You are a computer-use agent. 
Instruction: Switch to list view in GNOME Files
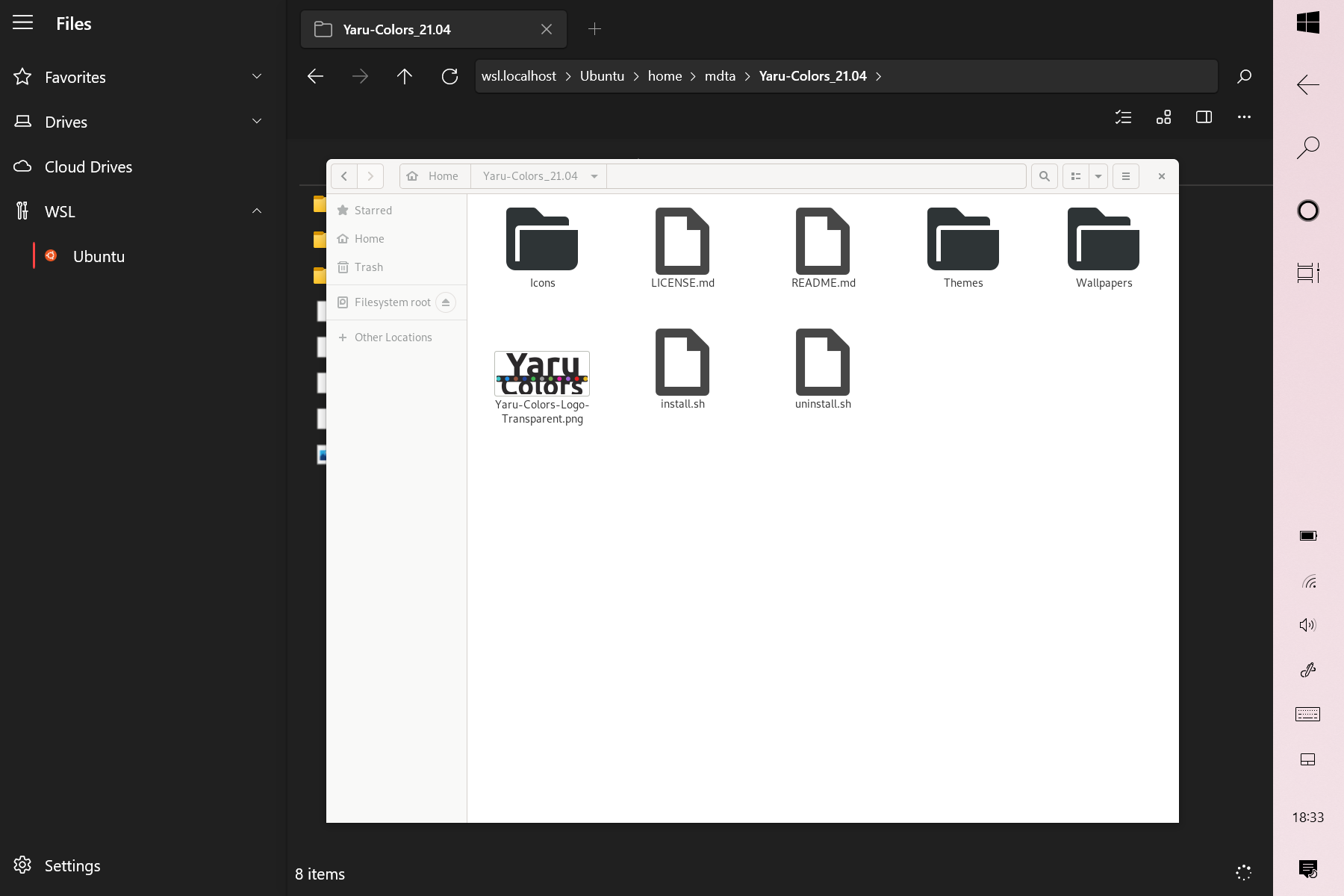tap(1075, 176)
